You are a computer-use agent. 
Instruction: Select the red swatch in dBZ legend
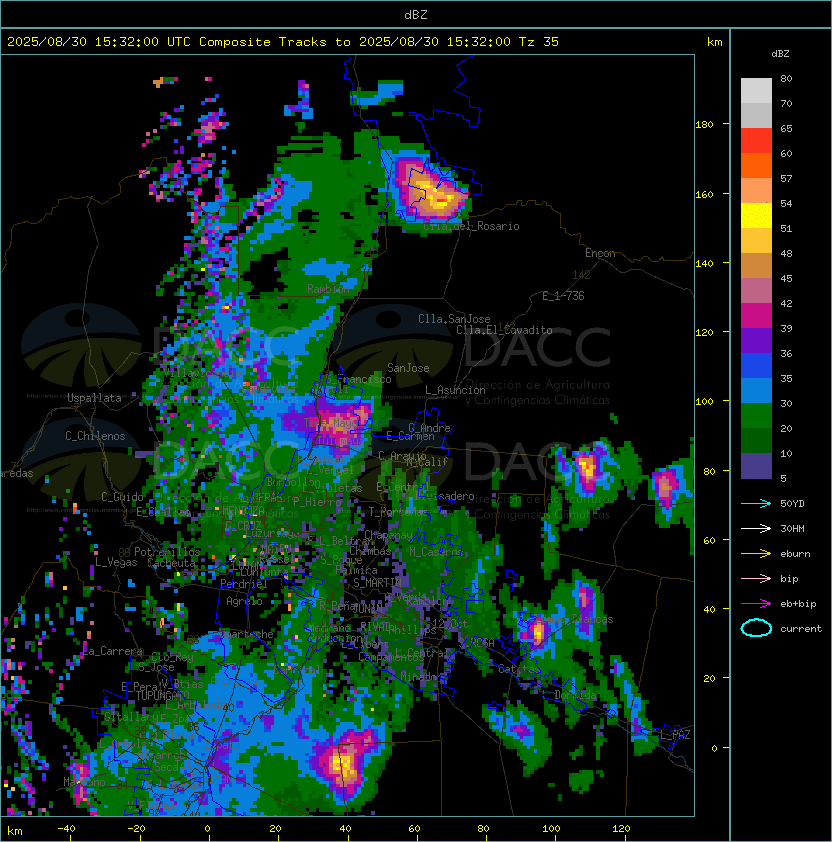coord(756,141)
